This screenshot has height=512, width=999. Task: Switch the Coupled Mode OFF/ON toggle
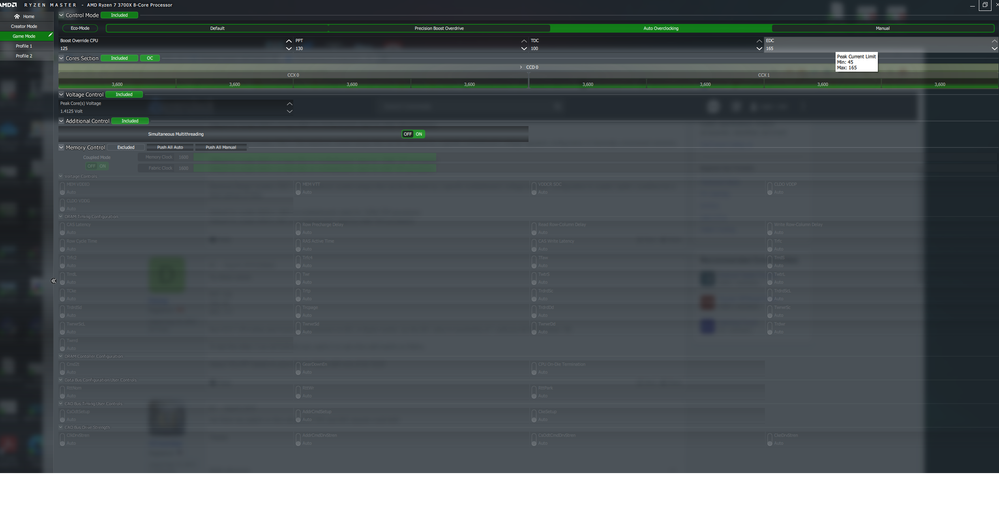pyautogui.click(x=97, y=166)
